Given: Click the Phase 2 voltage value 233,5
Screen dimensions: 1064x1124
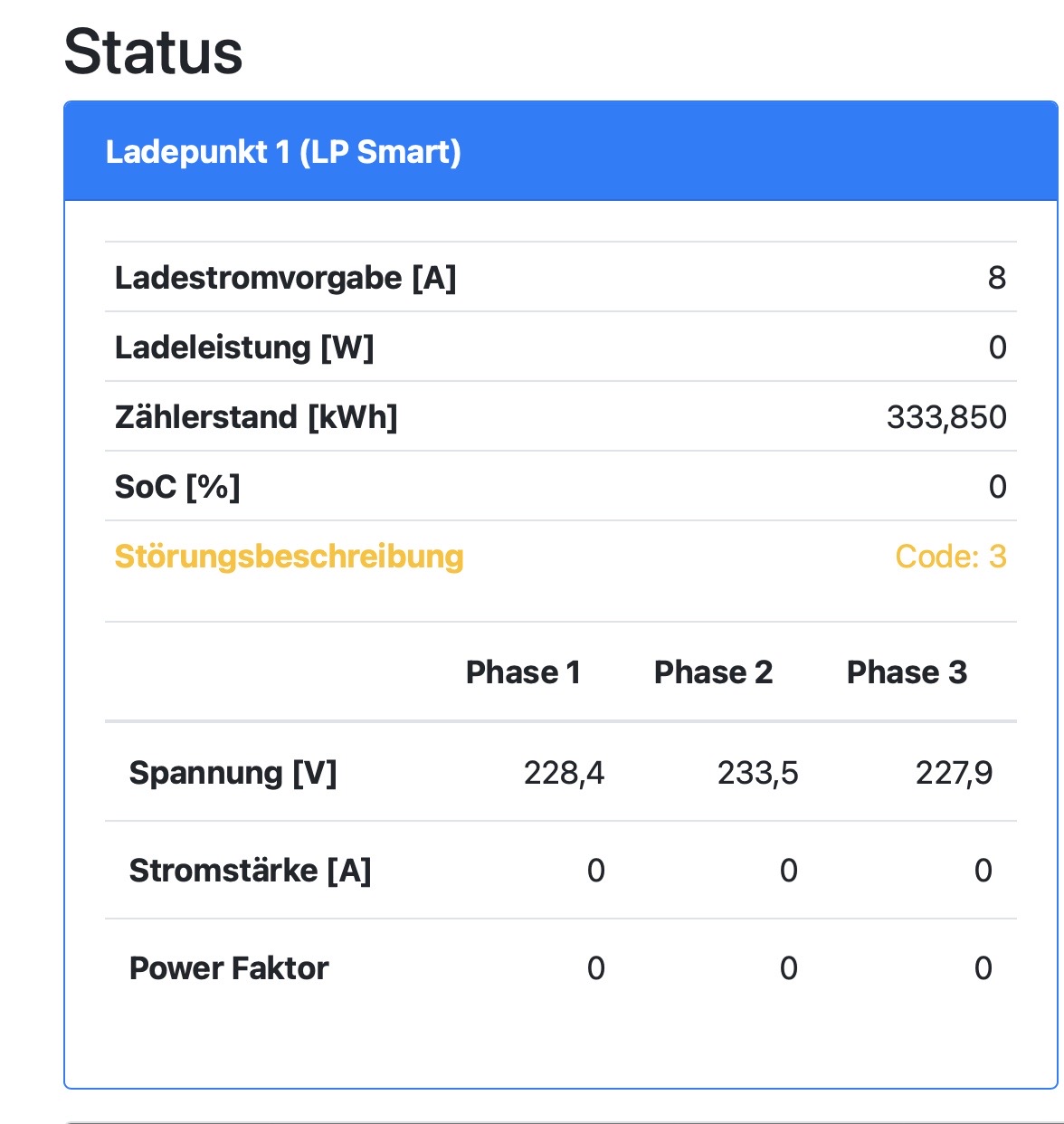Looking at the screenshot, I should point(757,773).
